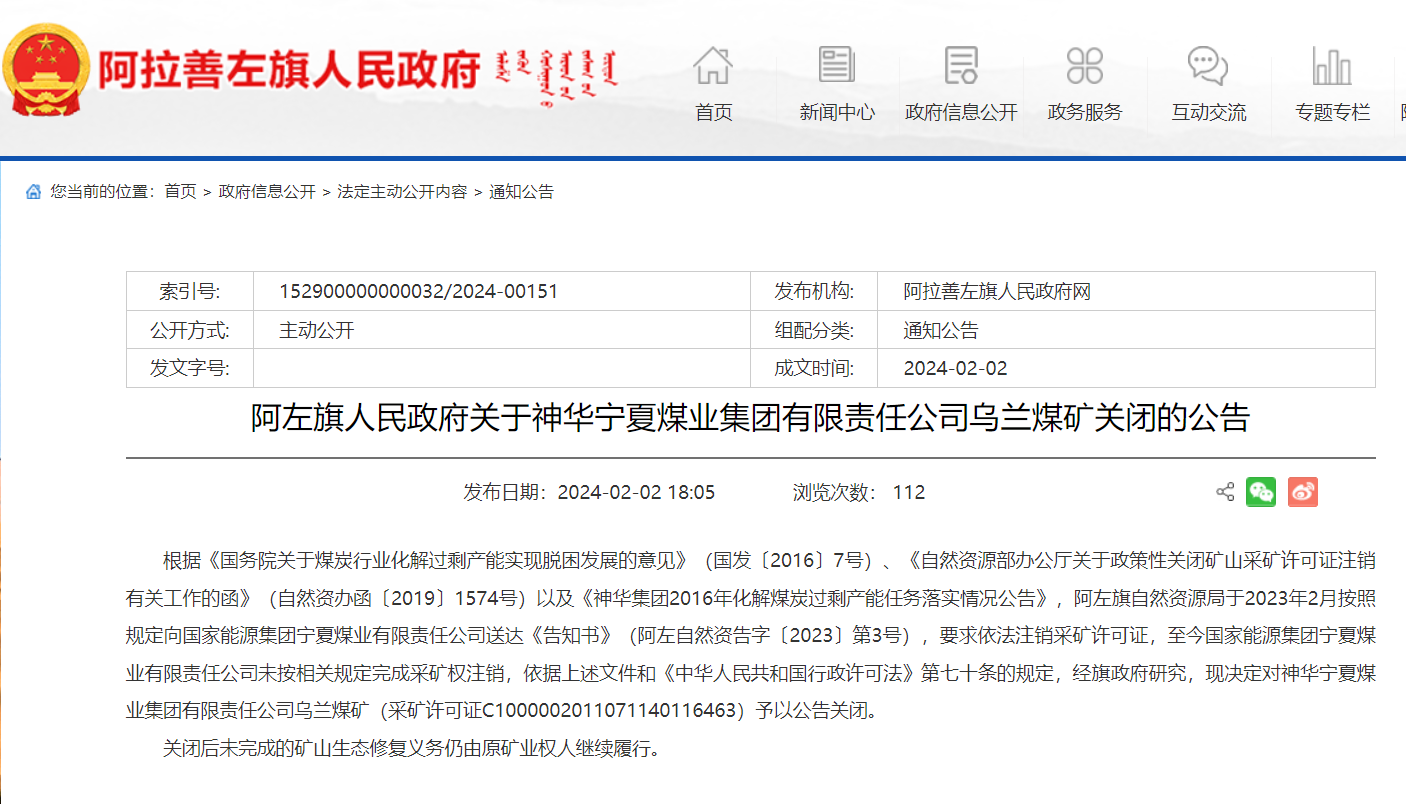
Task: Share the article to WeChat
Action: (x=1261, y=492)
